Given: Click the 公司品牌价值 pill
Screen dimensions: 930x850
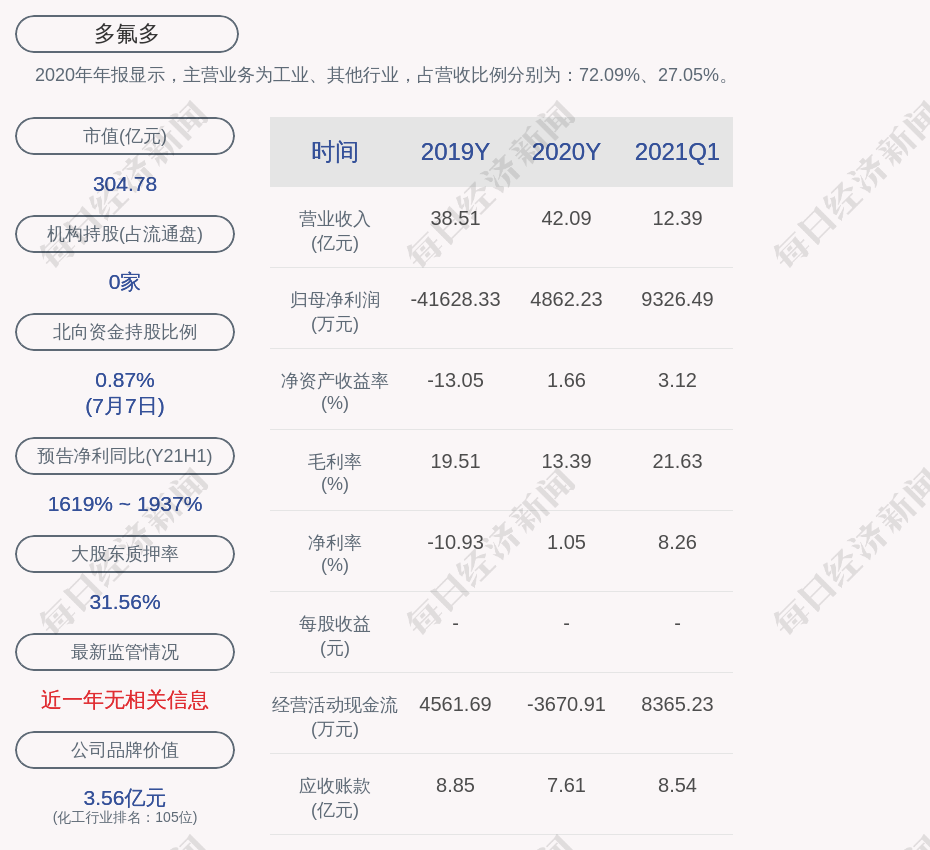Looking at the screenshot, I should (x=125, y=750).
